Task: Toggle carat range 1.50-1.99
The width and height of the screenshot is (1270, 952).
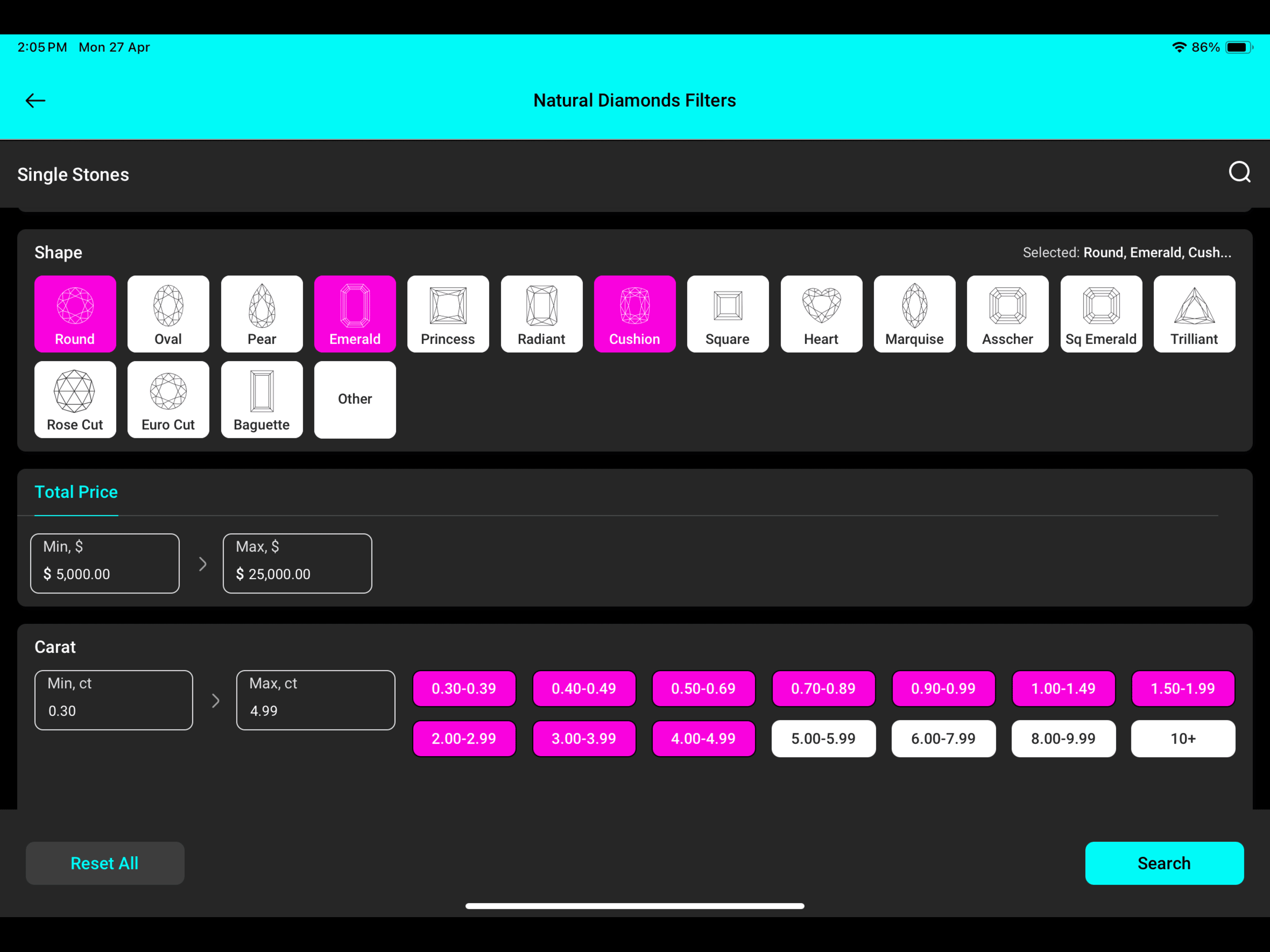Action: 1183,688
